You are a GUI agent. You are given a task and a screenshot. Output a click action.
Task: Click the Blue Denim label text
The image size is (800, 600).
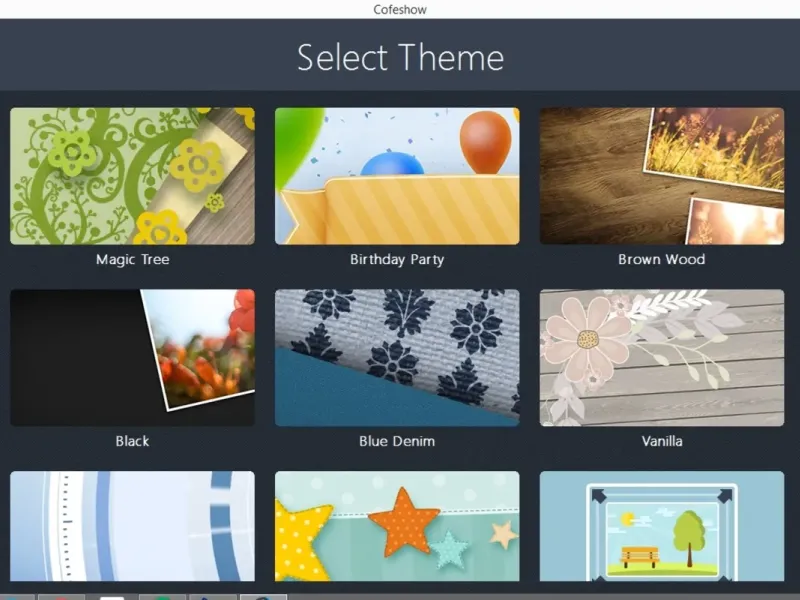click(x=397, y=441)
